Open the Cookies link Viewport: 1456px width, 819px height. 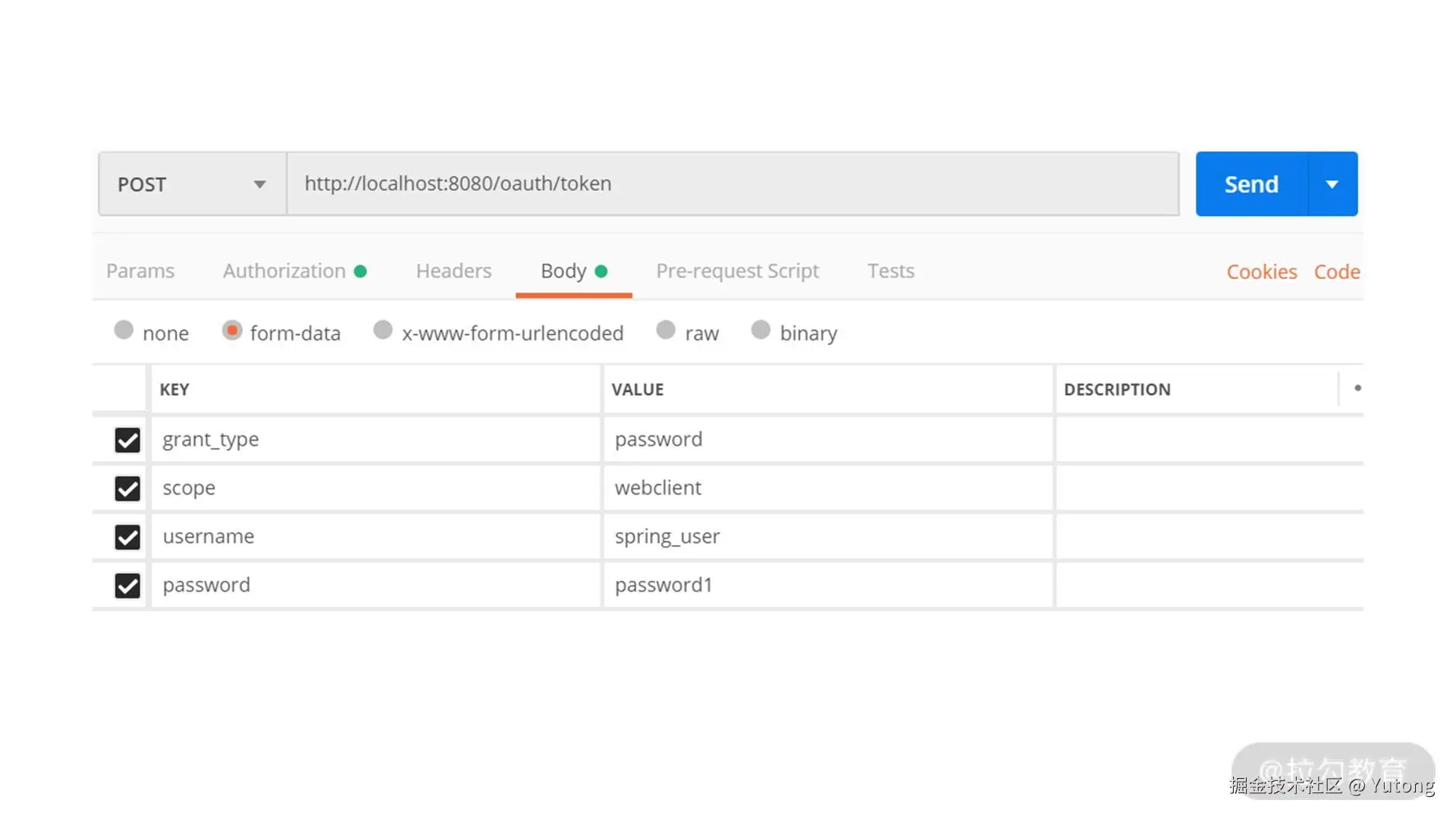point(1261,272)
